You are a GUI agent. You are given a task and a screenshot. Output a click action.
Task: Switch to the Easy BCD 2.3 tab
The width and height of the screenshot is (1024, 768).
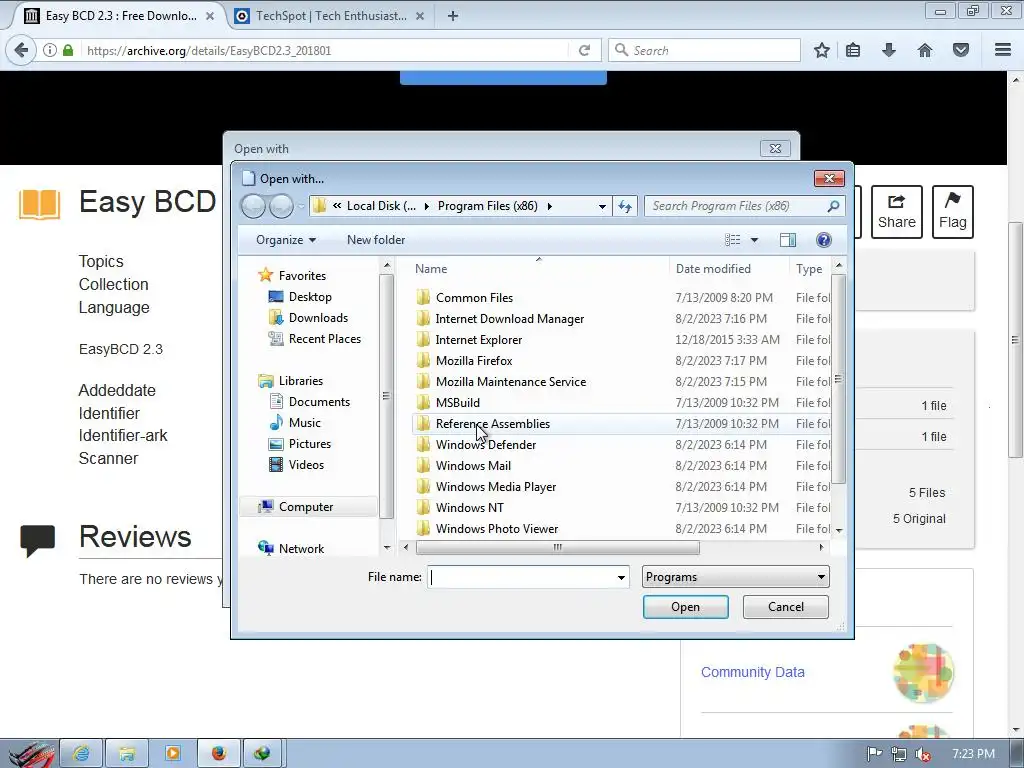[x=120, y=16]
